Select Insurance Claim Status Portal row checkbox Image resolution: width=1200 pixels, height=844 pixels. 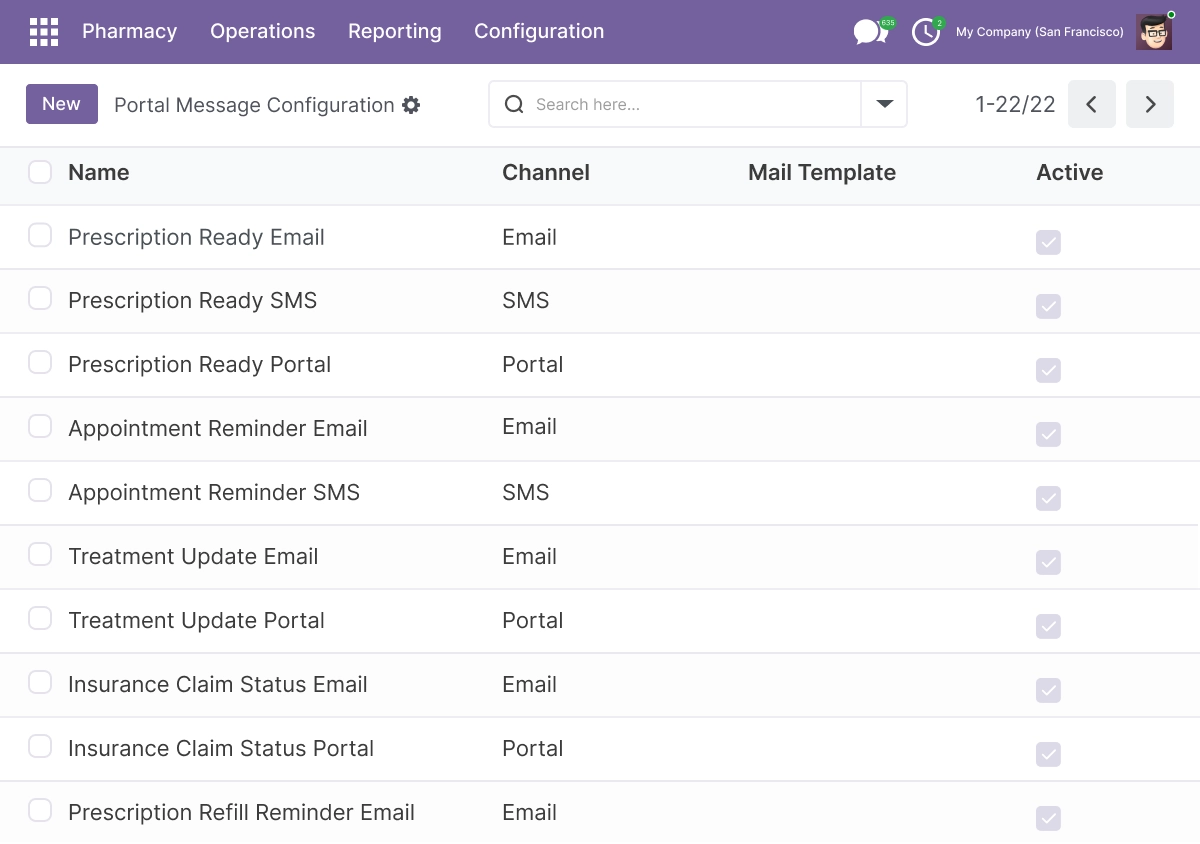click(40, 746)
